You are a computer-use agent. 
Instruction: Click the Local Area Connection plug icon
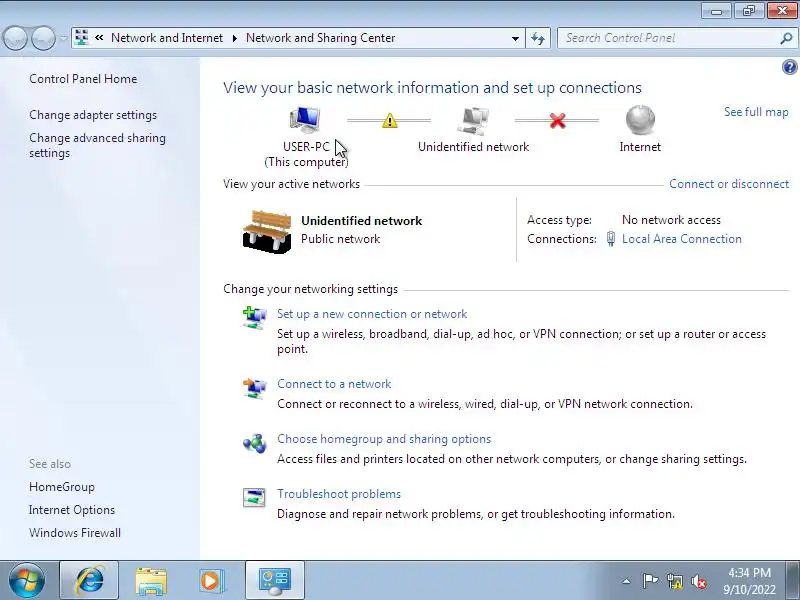tap(611, 239)
